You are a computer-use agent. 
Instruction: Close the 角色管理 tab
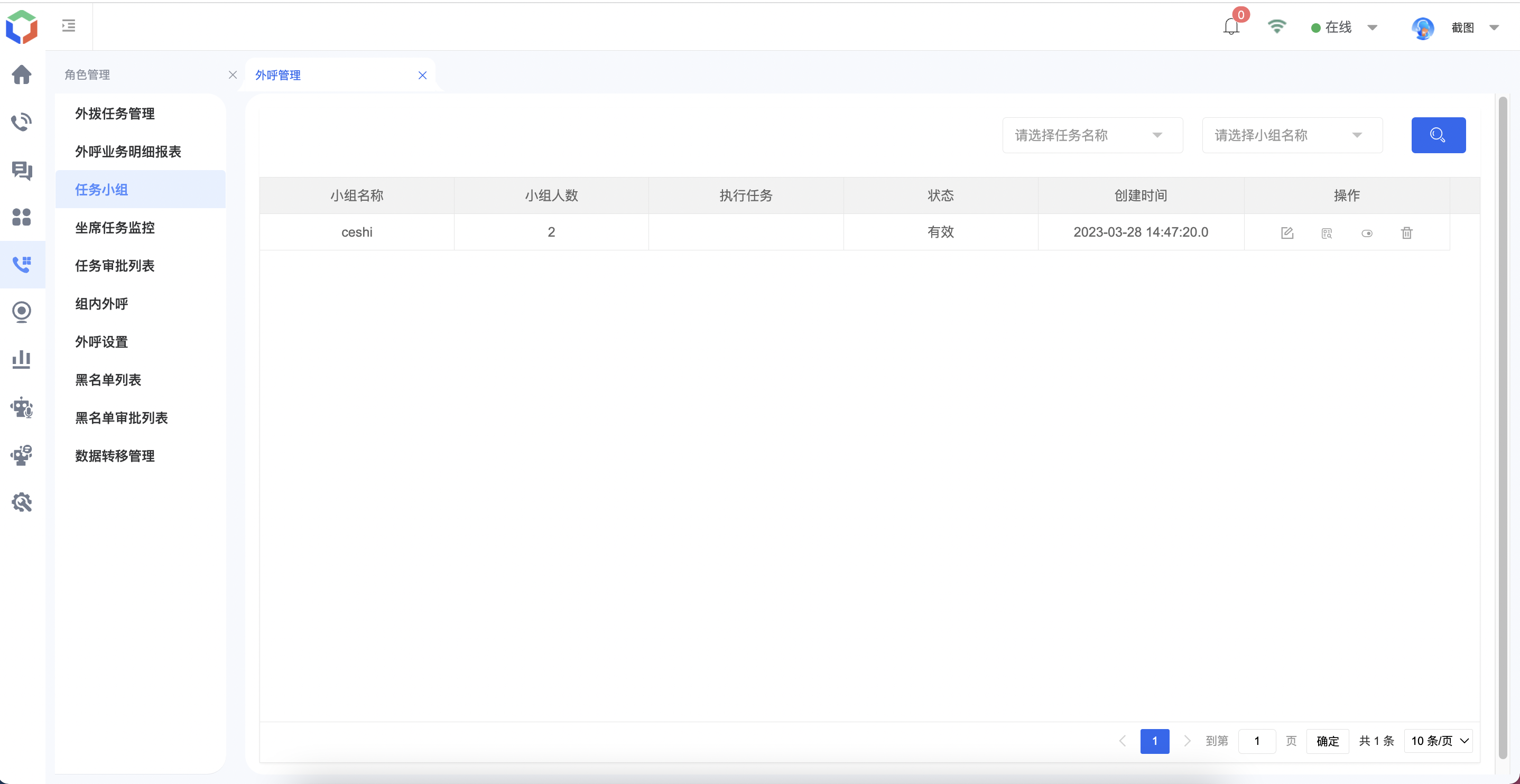pos(233,75)
